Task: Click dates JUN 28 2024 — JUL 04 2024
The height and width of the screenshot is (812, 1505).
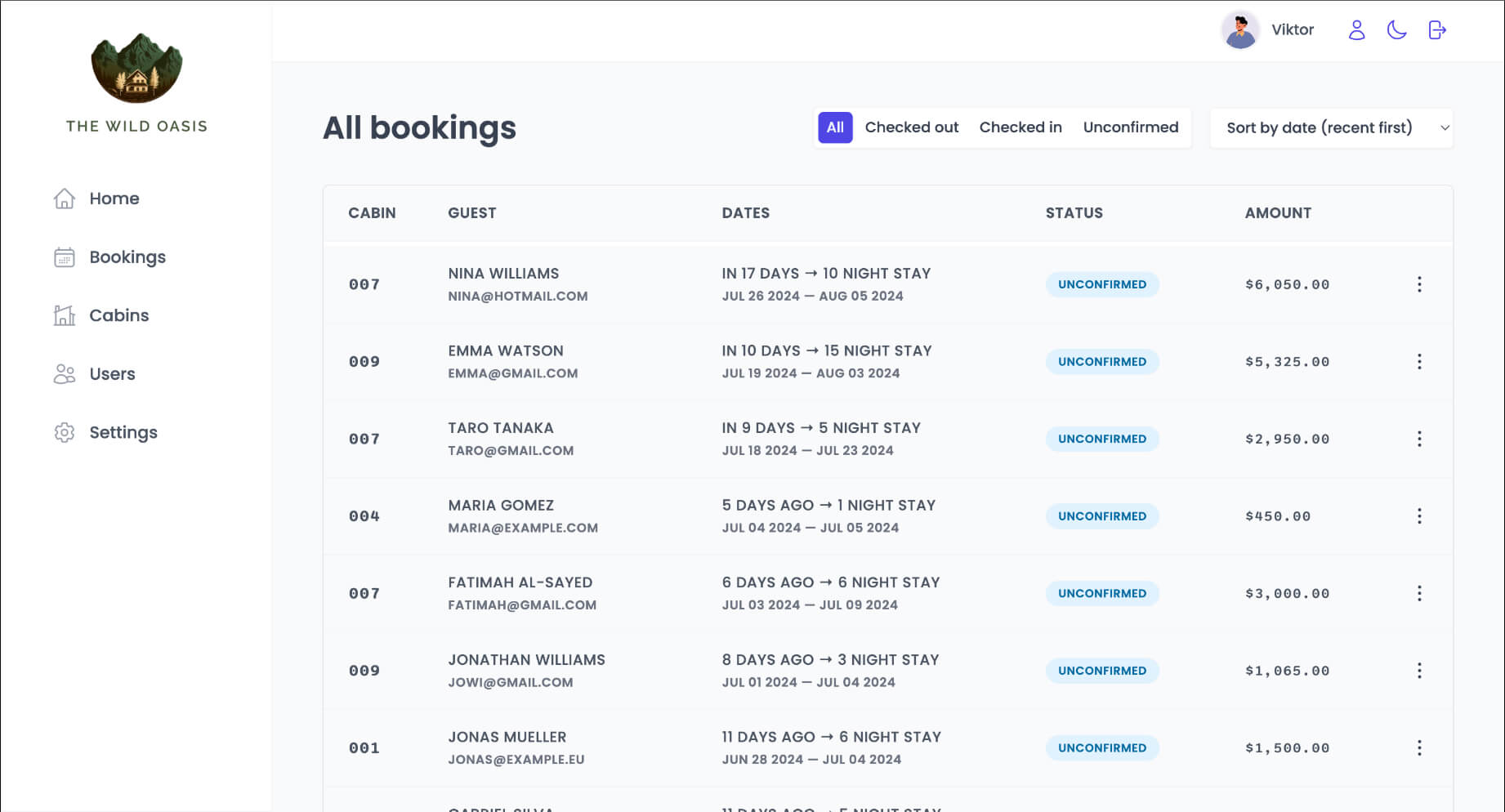Action: pos(811,759)
